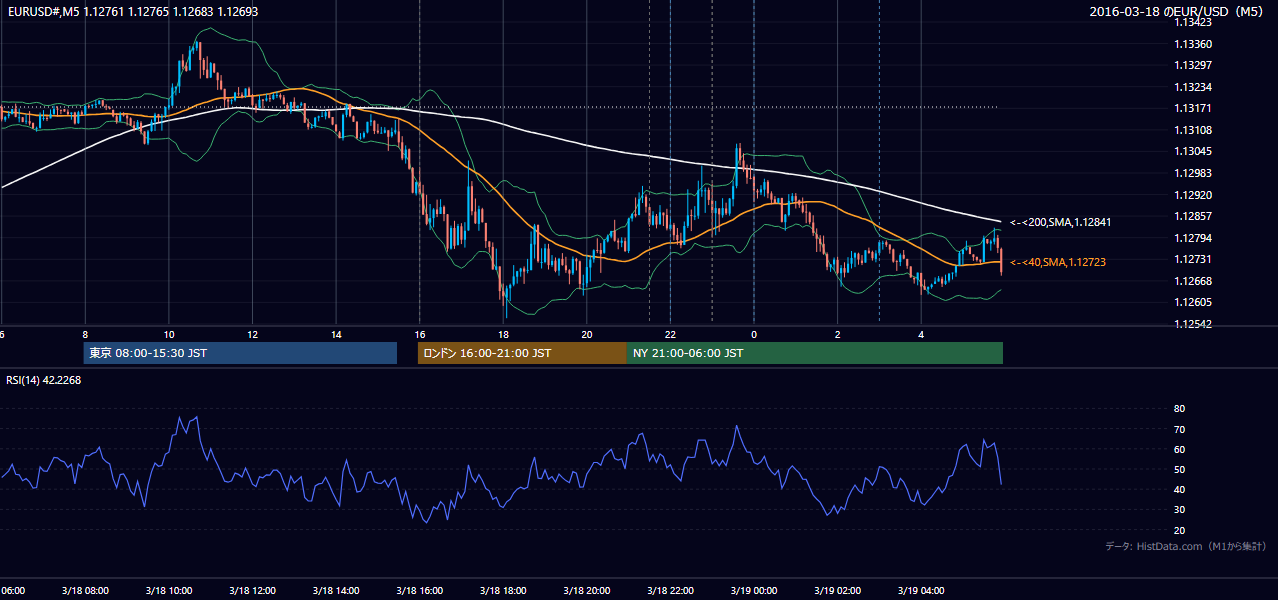
Task: Click the bottom time label 3/19 04:00
Action: pos(921,590)
